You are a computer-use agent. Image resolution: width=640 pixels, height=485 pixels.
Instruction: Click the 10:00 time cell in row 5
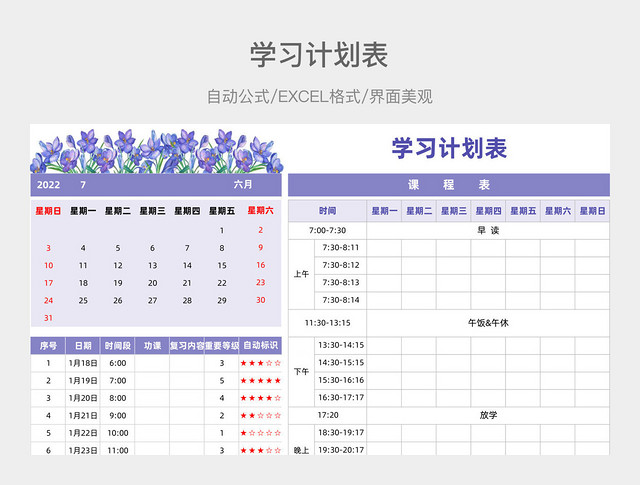[118, 433]
